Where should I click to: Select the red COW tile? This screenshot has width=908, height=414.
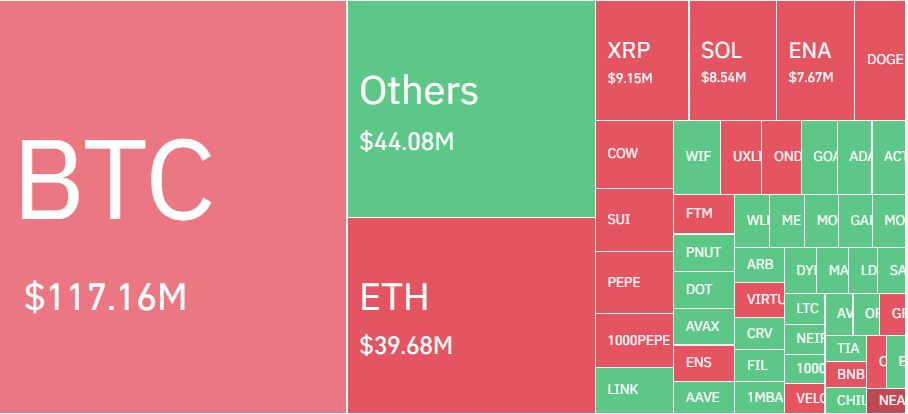point(633,155)
